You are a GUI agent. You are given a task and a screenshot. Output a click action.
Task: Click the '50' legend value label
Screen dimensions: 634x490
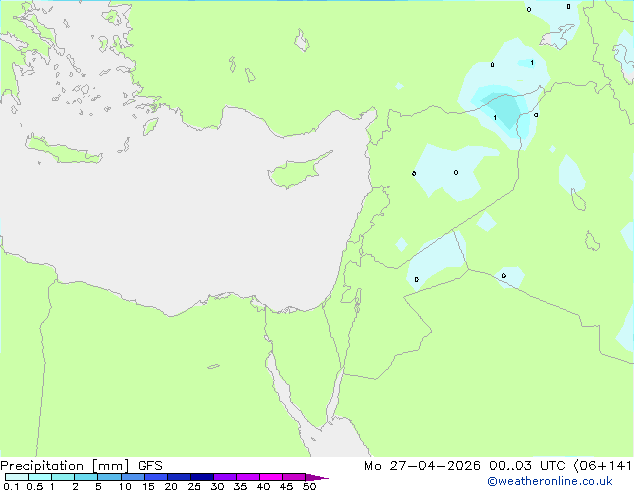(309, 486)
